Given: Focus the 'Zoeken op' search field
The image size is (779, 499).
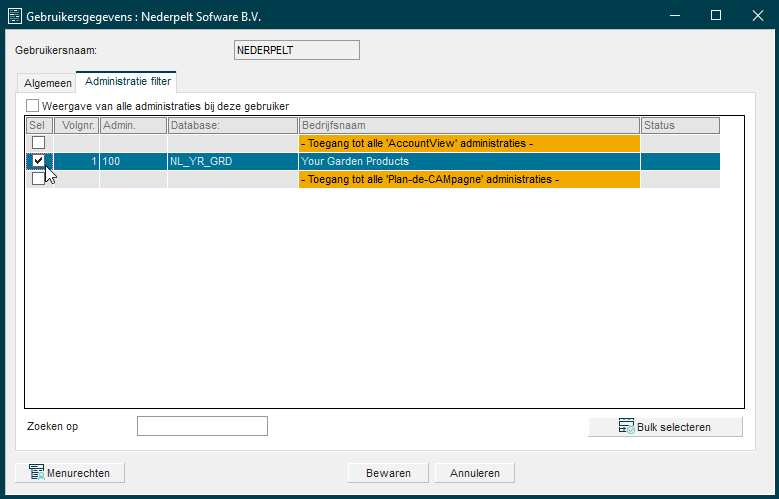Looking at the screenshot, I should click(202, 426).
